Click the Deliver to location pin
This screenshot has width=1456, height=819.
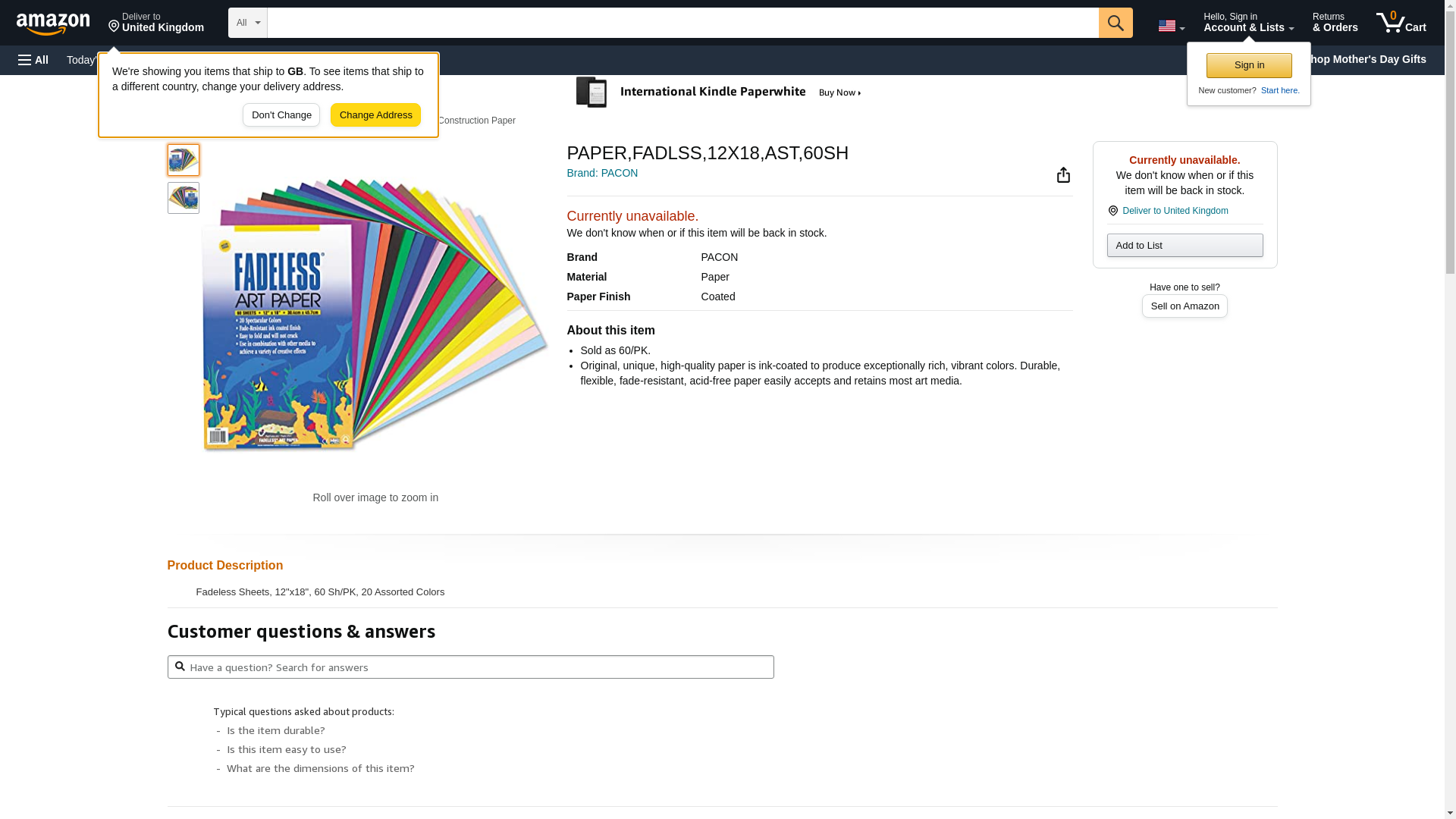tap(115, 27)
